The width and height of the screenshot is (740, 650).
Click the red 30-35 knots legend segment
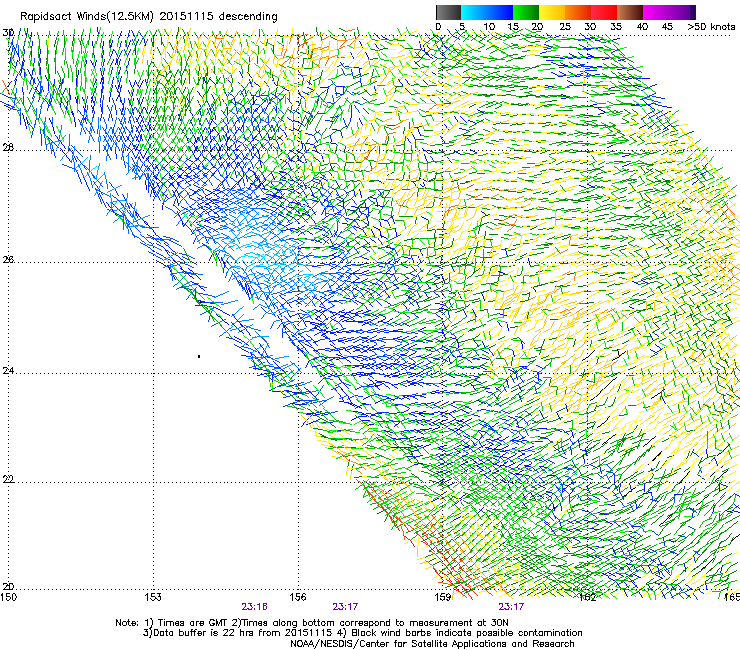[x=604, y=12]
